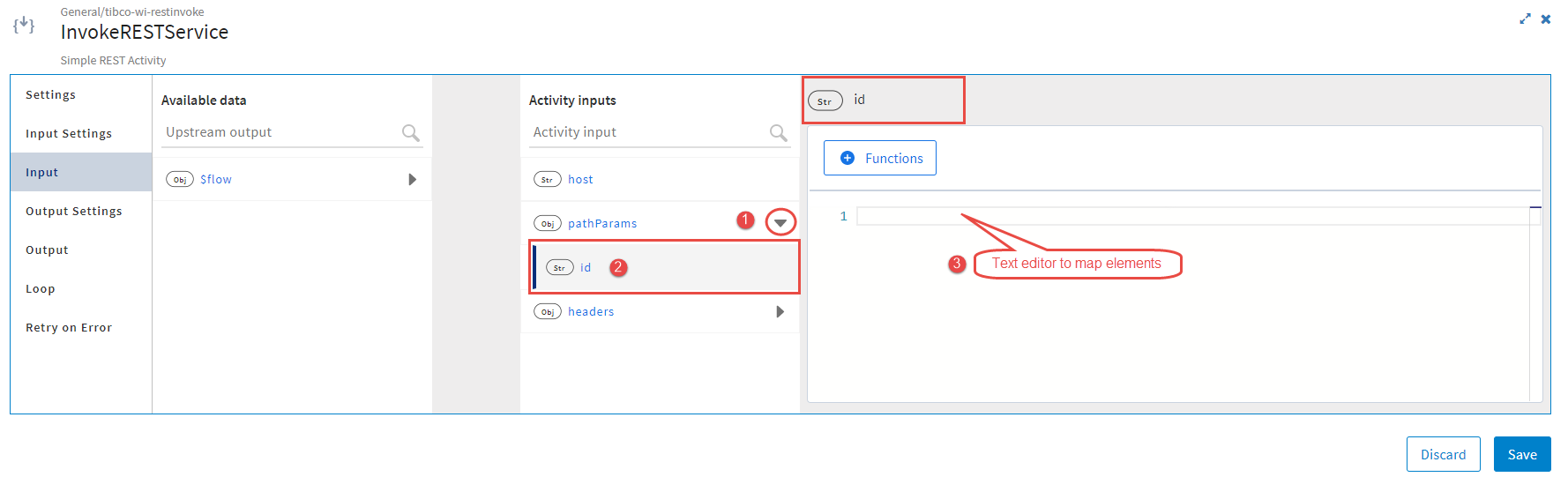Switch to the Output Settings tab

point(74,212)
